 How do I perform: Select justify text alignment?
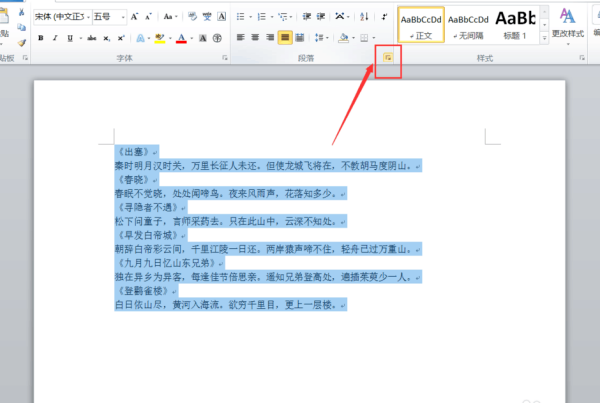pyautogui.click(x=285, y=38)
